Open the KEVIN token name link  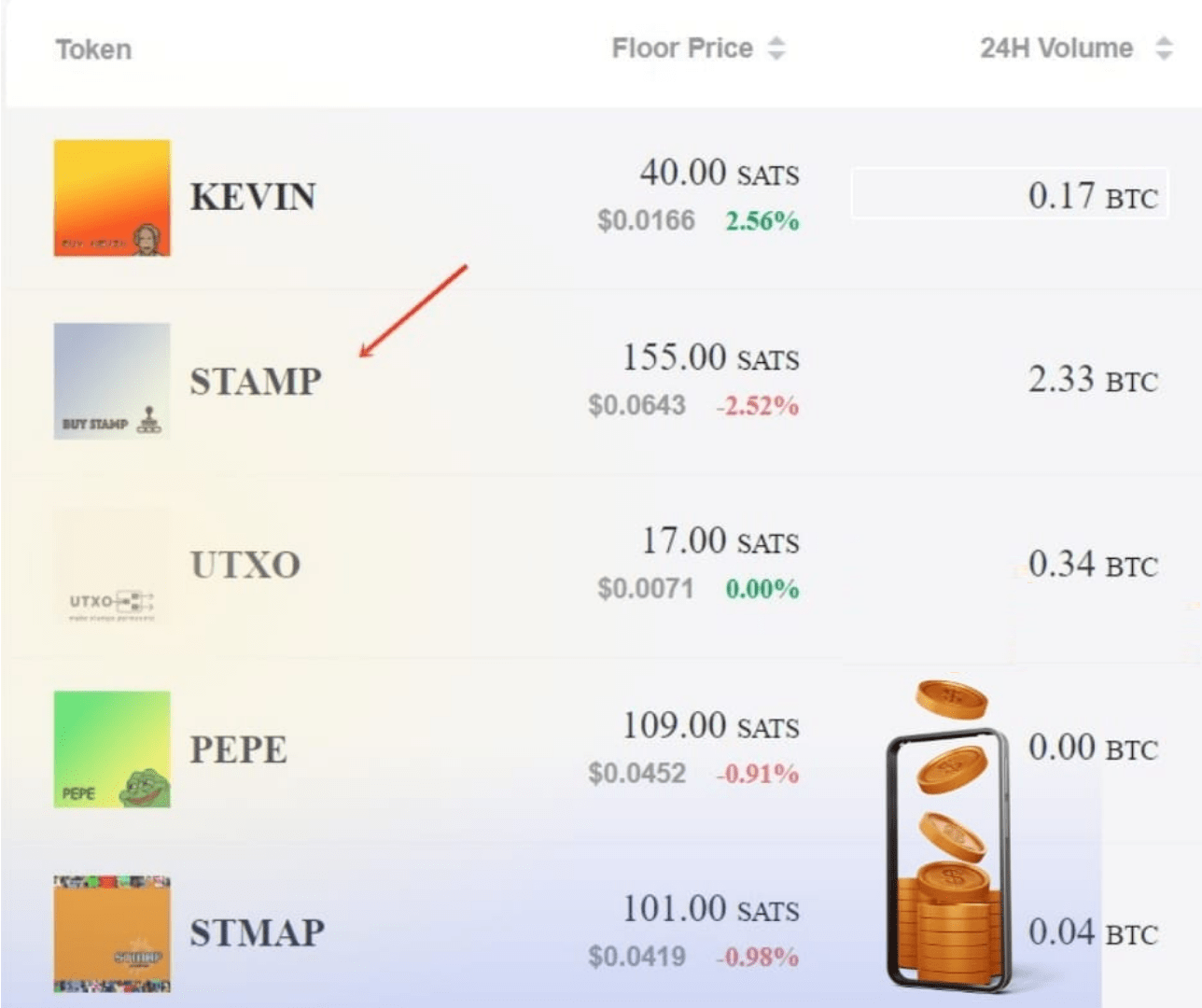click(253, 196)
